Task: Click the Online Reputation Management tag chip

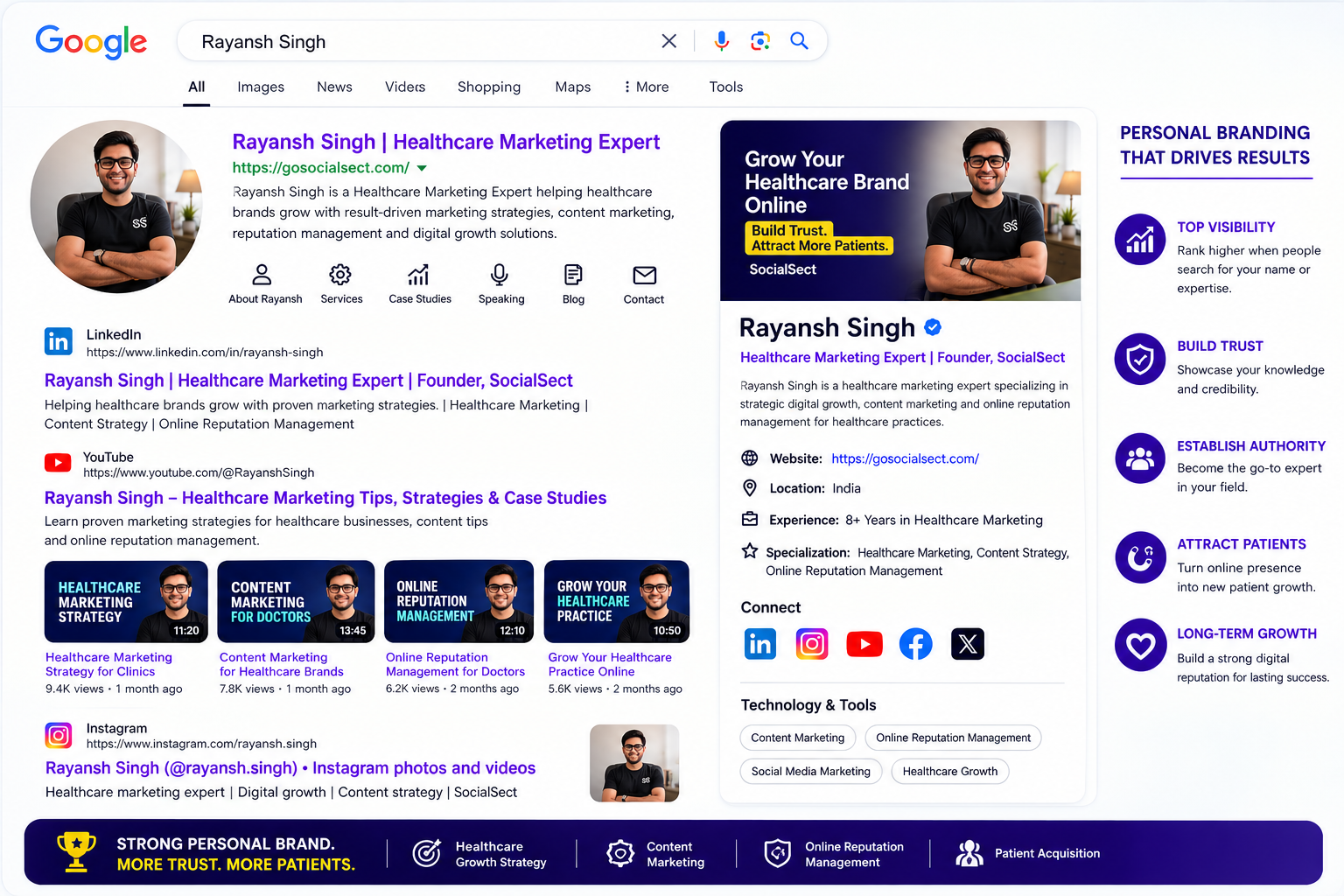Action: (954, 738)
